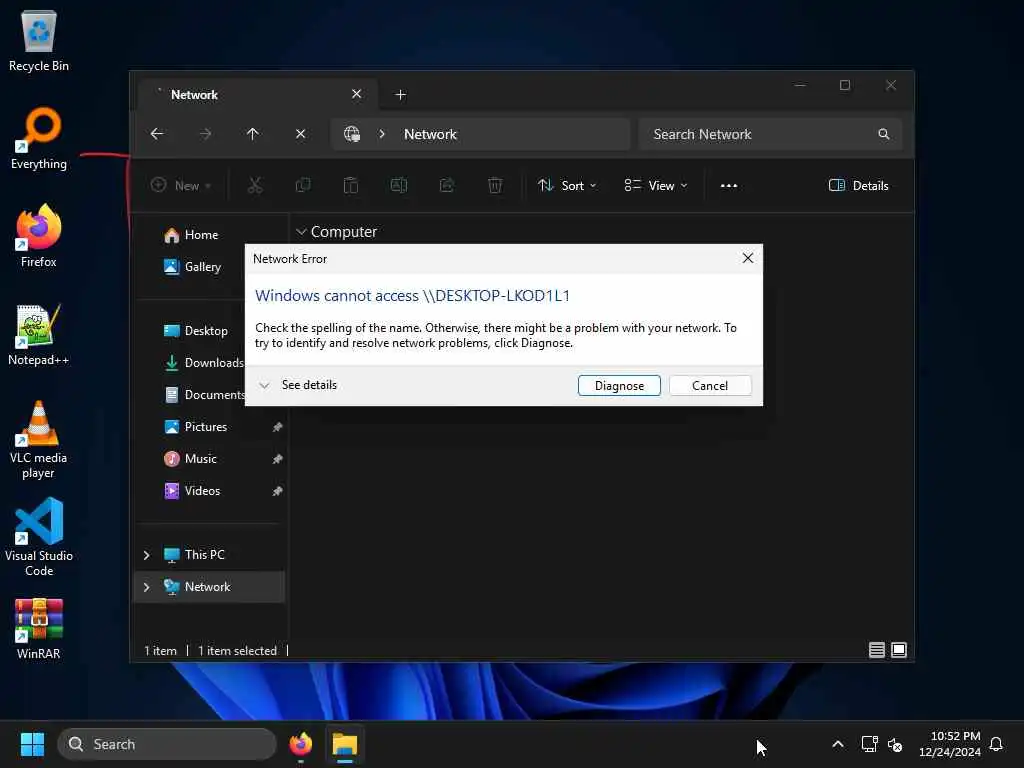Expand Network tree node arrow
Viewport: 1024px width, 768px height.
click(x=146, y=587)
